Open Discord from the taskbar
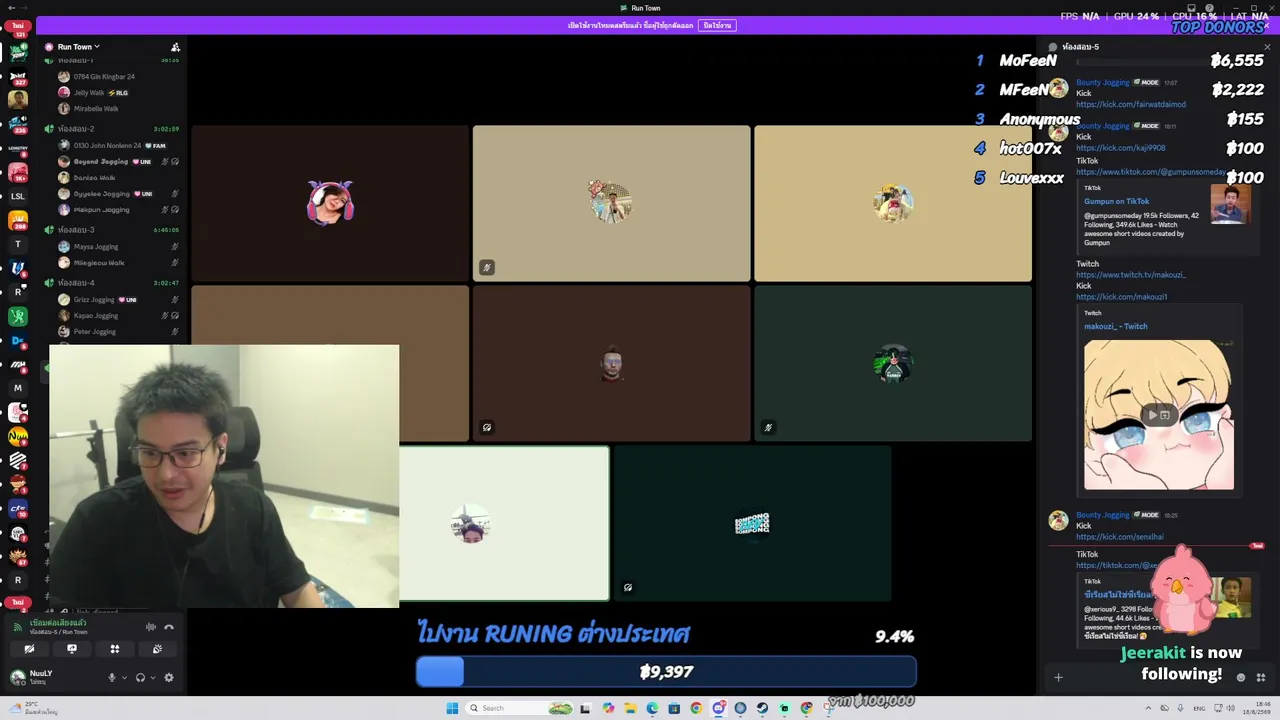 tap(718, 708)
